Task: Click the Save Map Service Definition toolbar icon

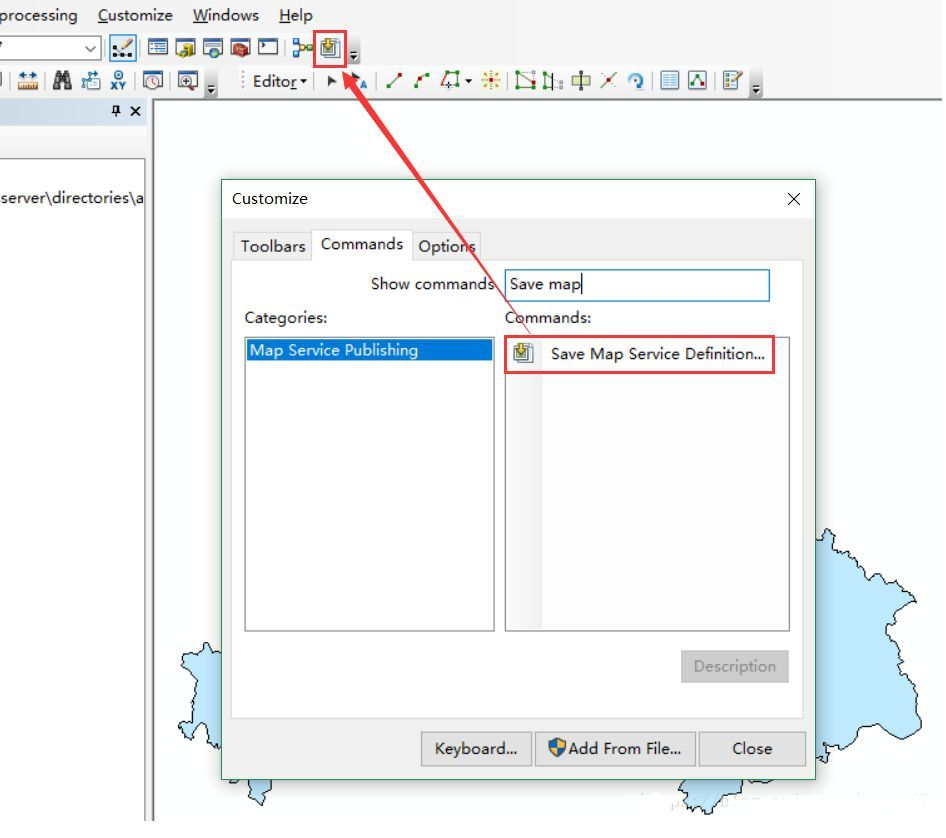Action: (330, 47)
